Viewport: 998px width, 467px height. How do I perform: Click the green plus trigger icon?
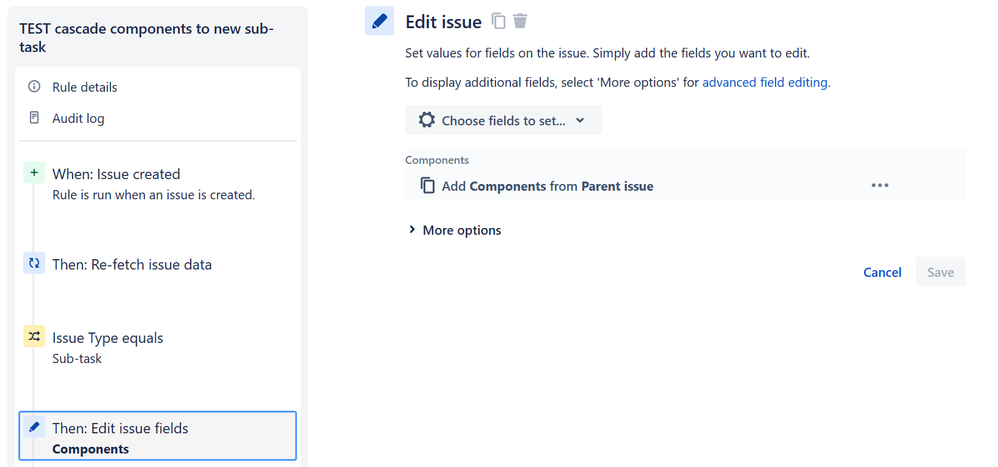coord(34,172)
